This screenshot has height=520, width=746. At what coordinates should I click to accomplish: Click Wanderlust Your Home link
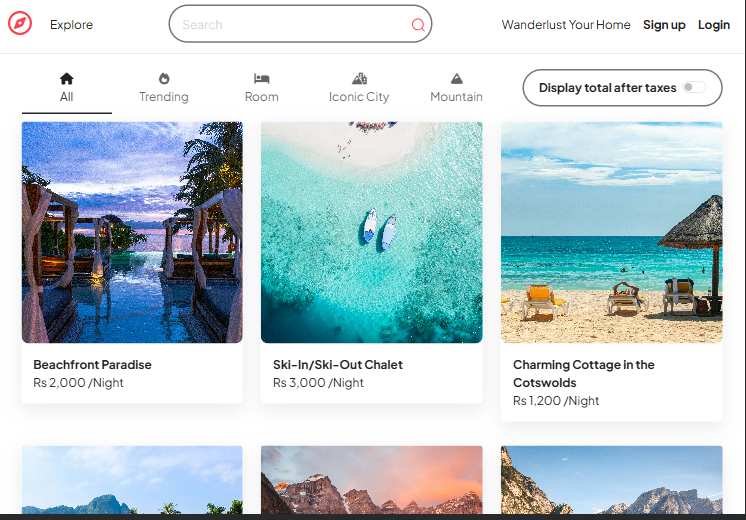pyautogui.click(x=566, y=25)
